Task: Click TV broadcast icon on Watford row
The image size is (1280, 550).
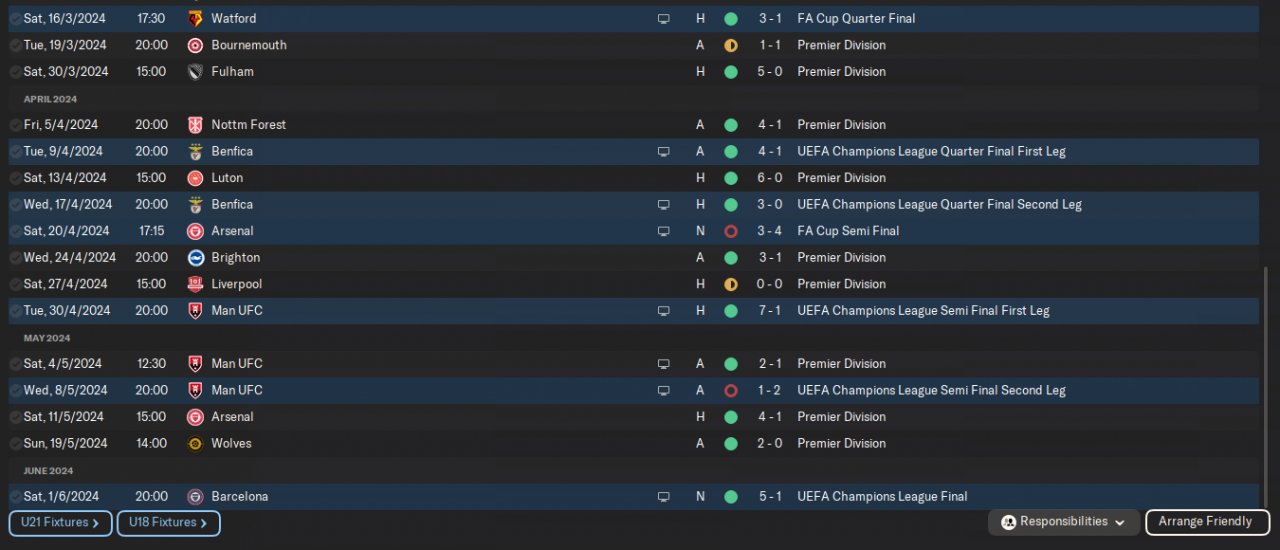Action: pyautogui.click(x=663, y=18)
